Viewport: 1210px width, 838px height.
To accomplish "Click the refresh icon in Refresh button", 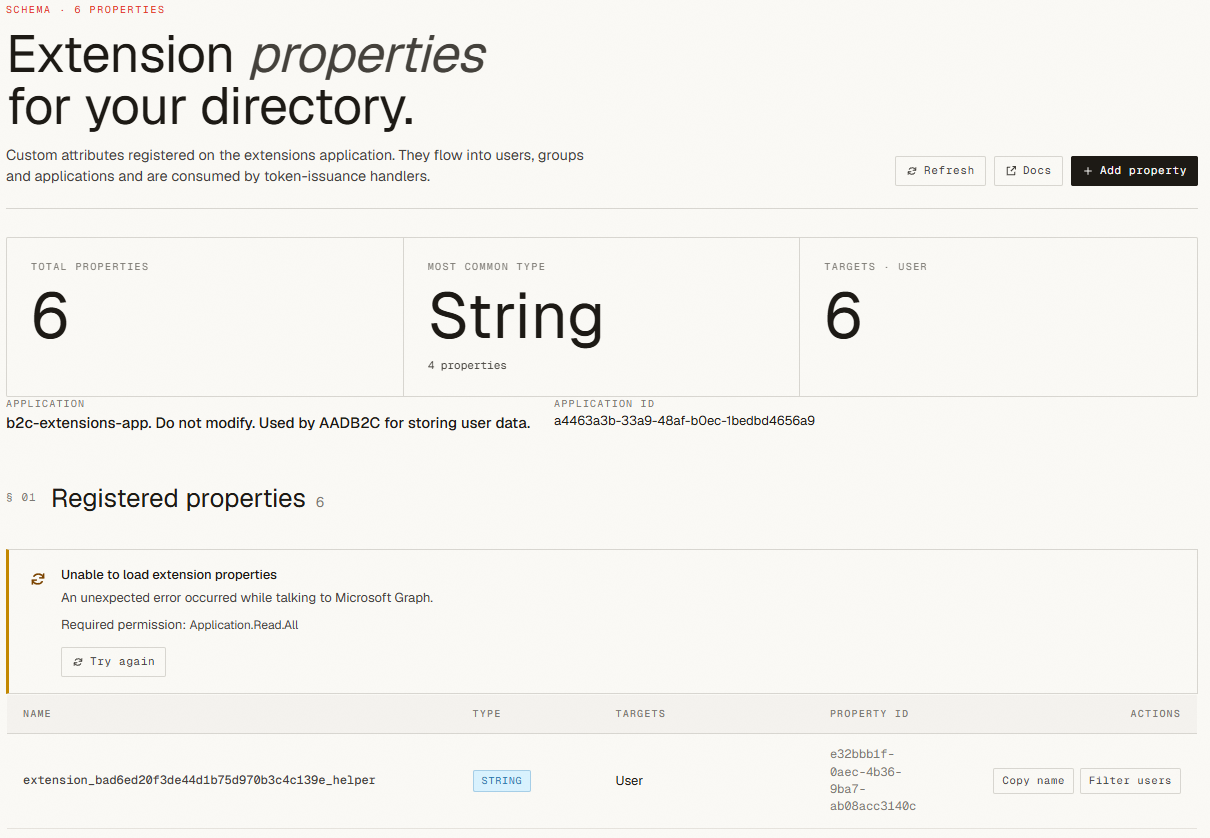I will coord(912,171).
